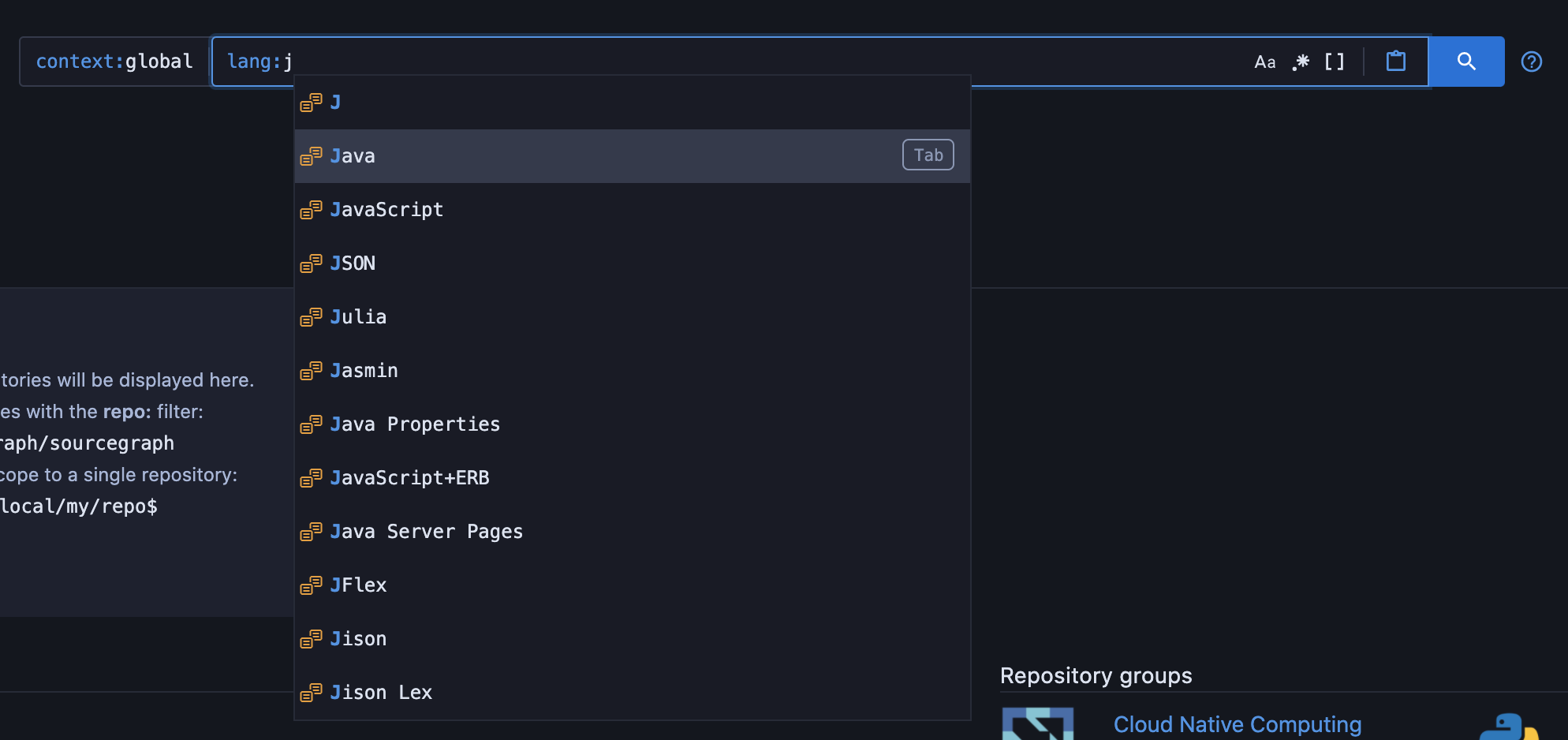1568x740 pixels.
Task: Select the Jison suggestion
Action: point(633,639)
